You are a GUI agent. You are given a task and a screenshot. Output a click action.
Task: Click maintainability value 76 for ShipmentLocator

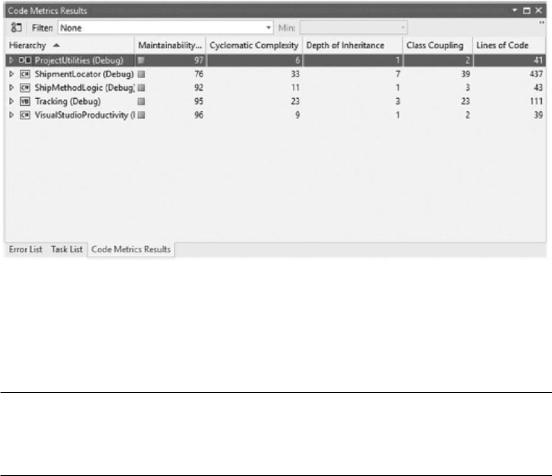[199, 74]
